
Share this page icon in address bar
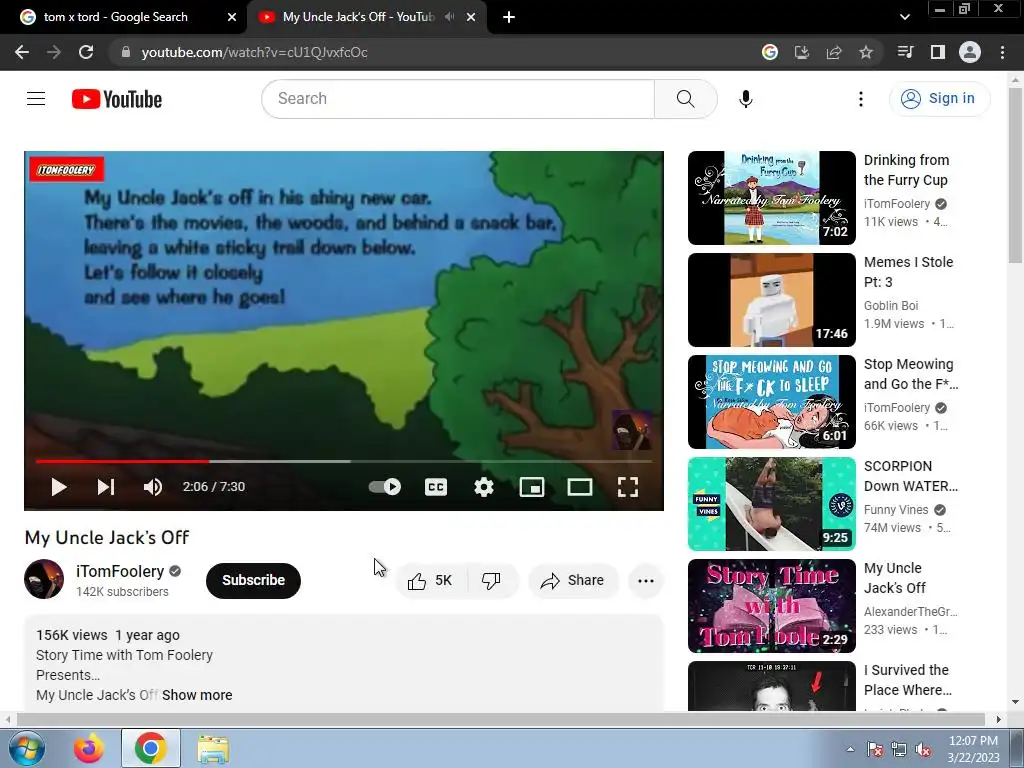point(833,52)
